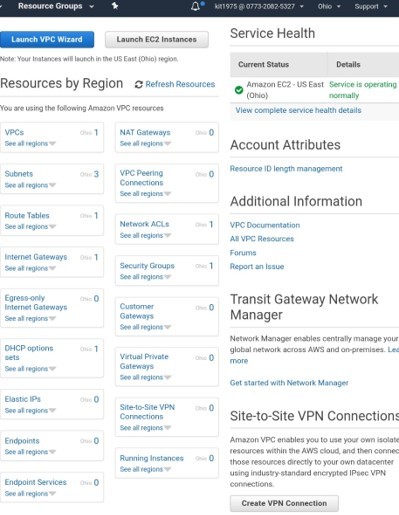The width and height of the screenshot is (399, 515).
Task: Expand See all regions under Security Groups
Action: coord(145,277)
